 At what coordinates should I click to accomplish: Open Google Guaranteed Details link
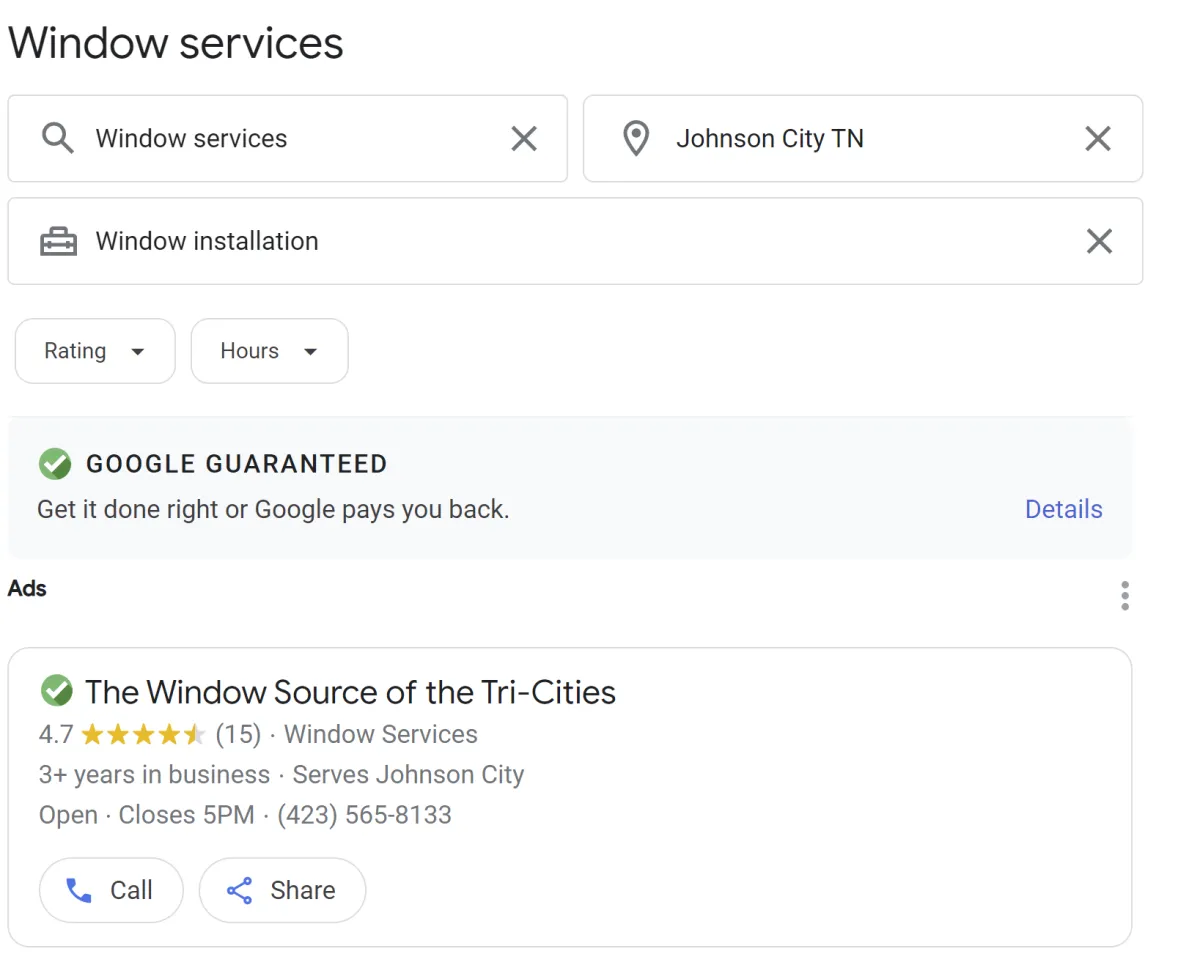[1063, 509]
